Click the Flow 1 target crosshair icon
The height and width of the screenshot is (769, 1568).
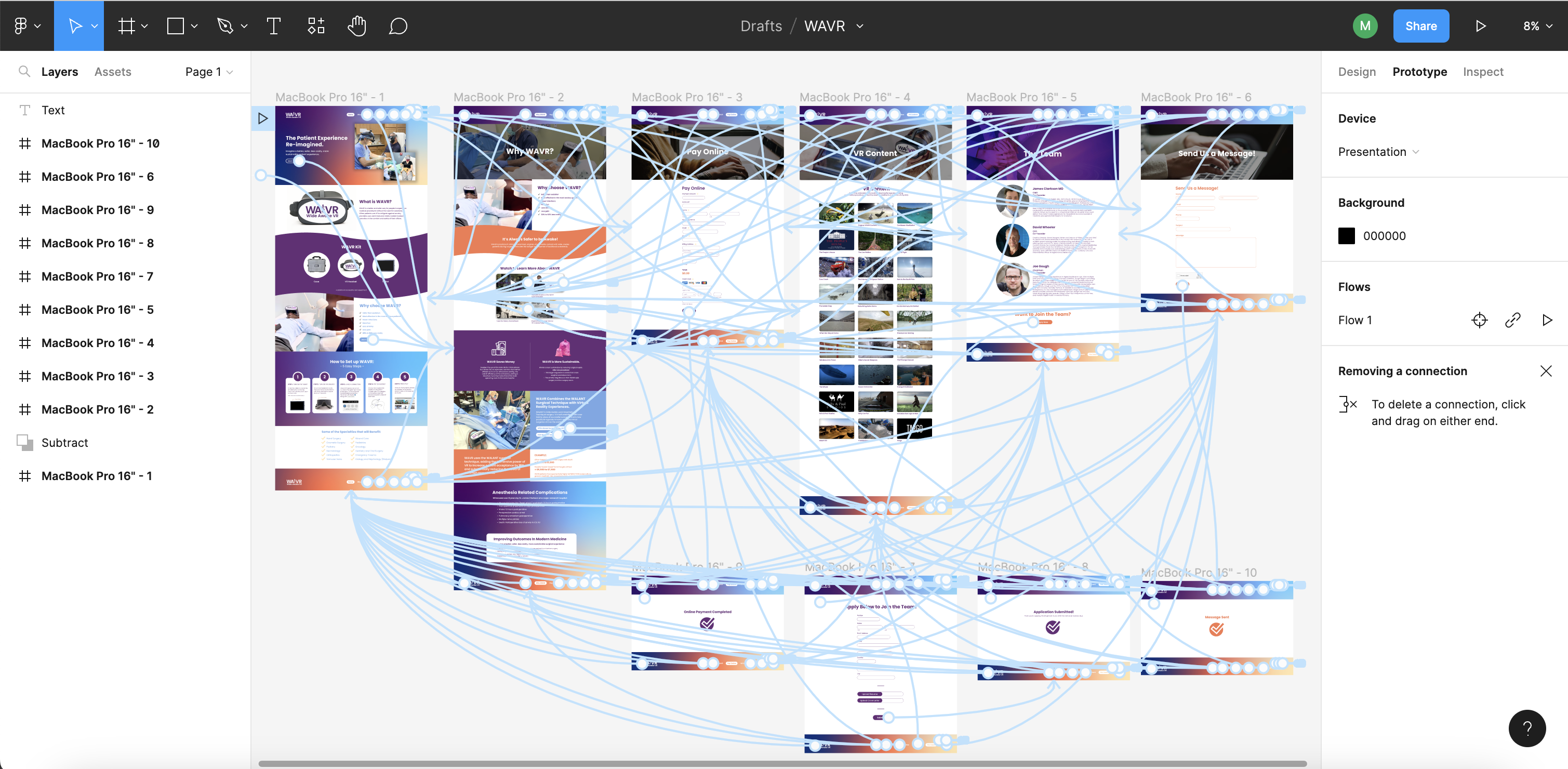[1479, 320]
